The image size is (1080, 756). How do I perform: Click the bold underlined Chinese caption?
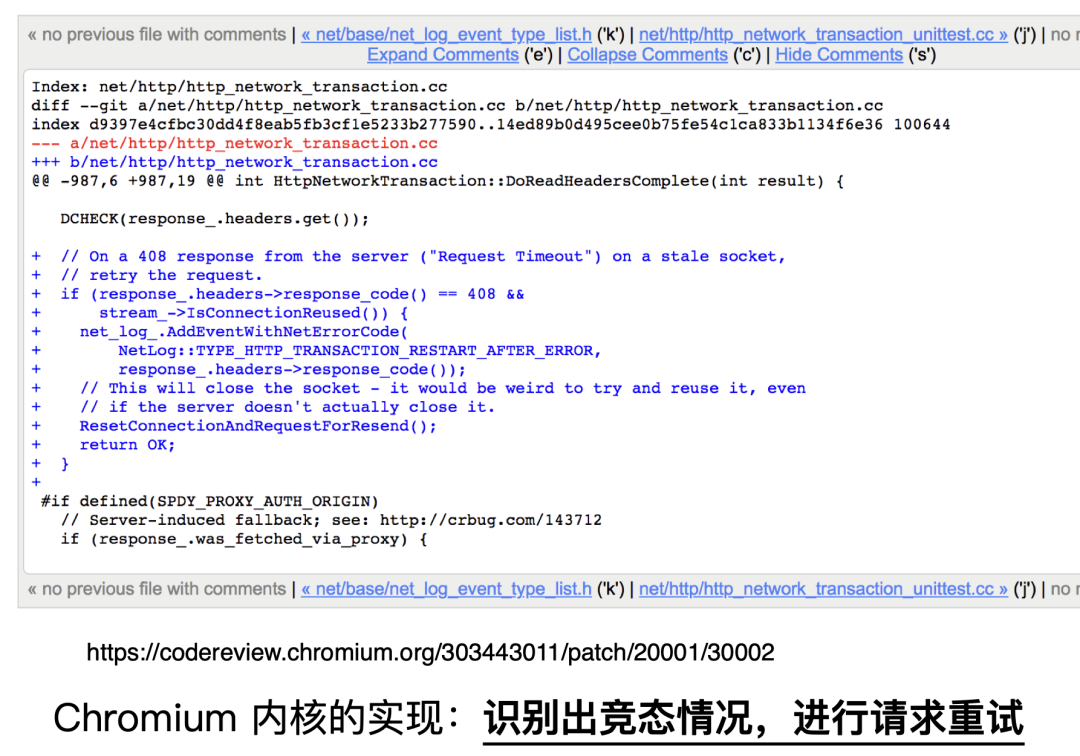(x=754, y=718)
